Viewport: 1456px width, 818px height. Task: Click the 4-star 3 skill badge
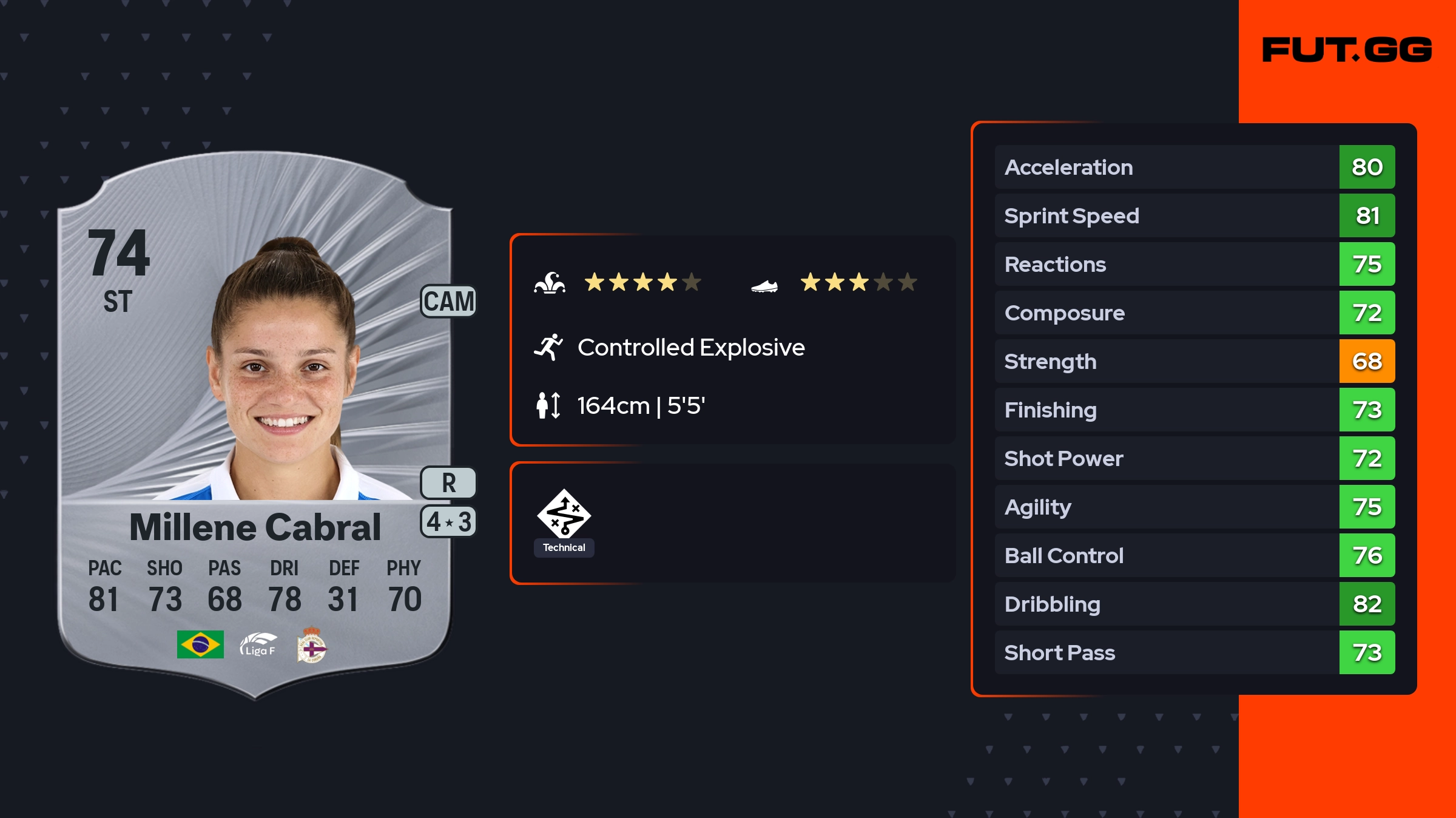click(448, 522)
